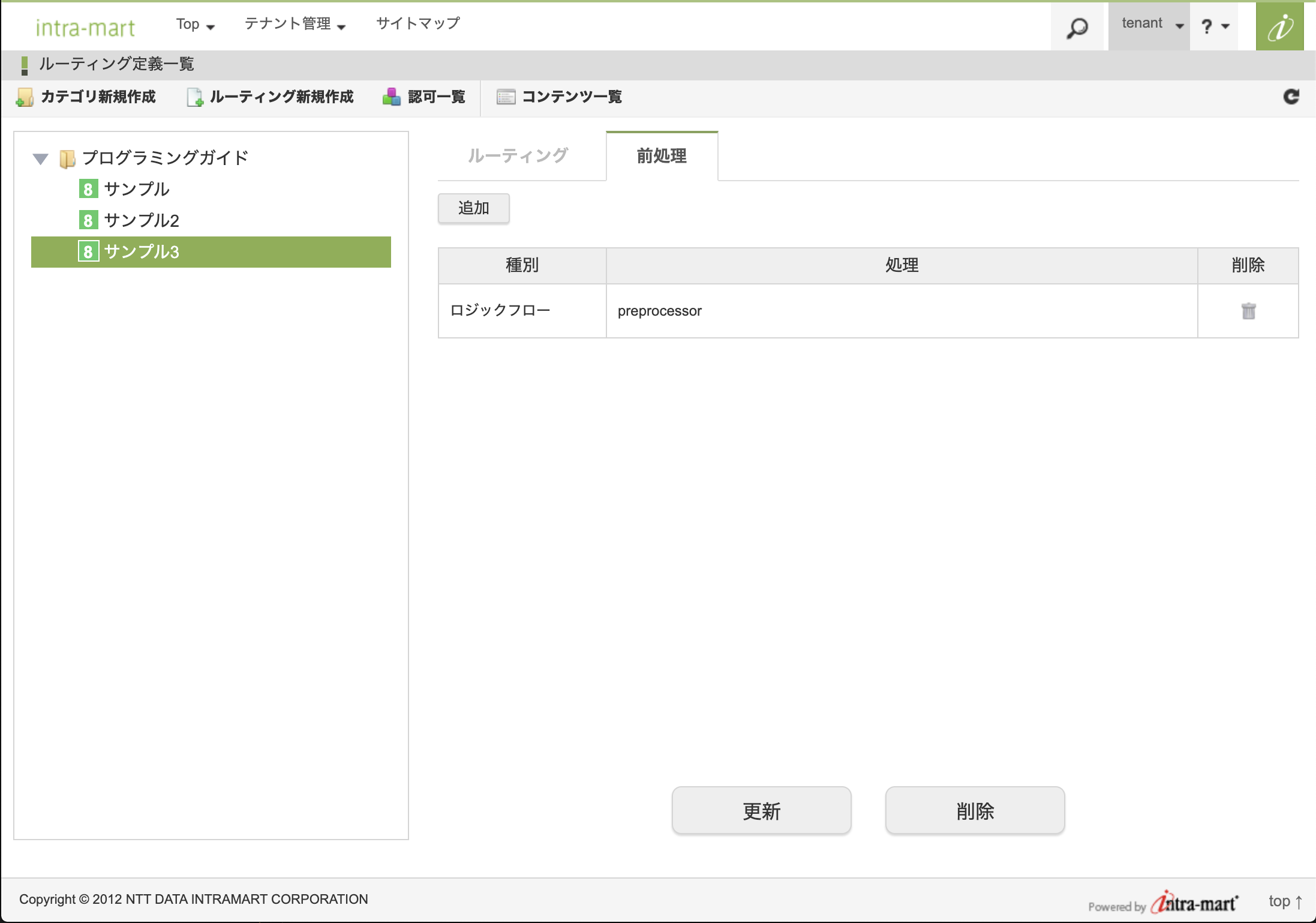Viewport: 1316px width, 923px height.
Task: Click the top link in the footer
Action: pos(1284,901)
